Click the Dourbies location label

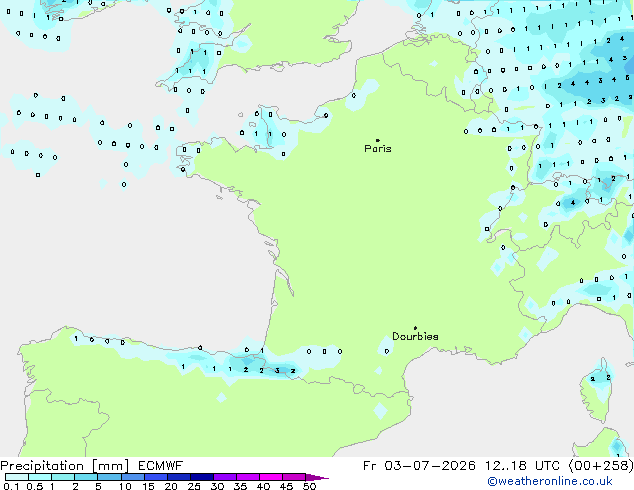click(415, 336)
